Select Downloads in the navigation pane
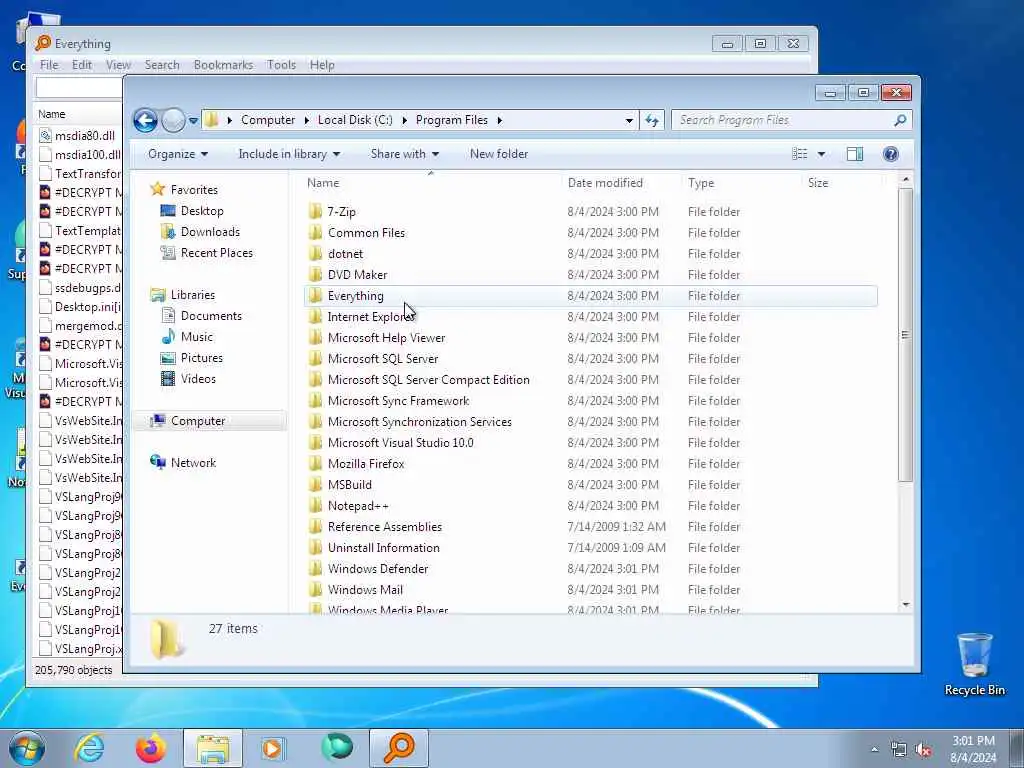The image size is (1024, 768). tap(210, 232)
